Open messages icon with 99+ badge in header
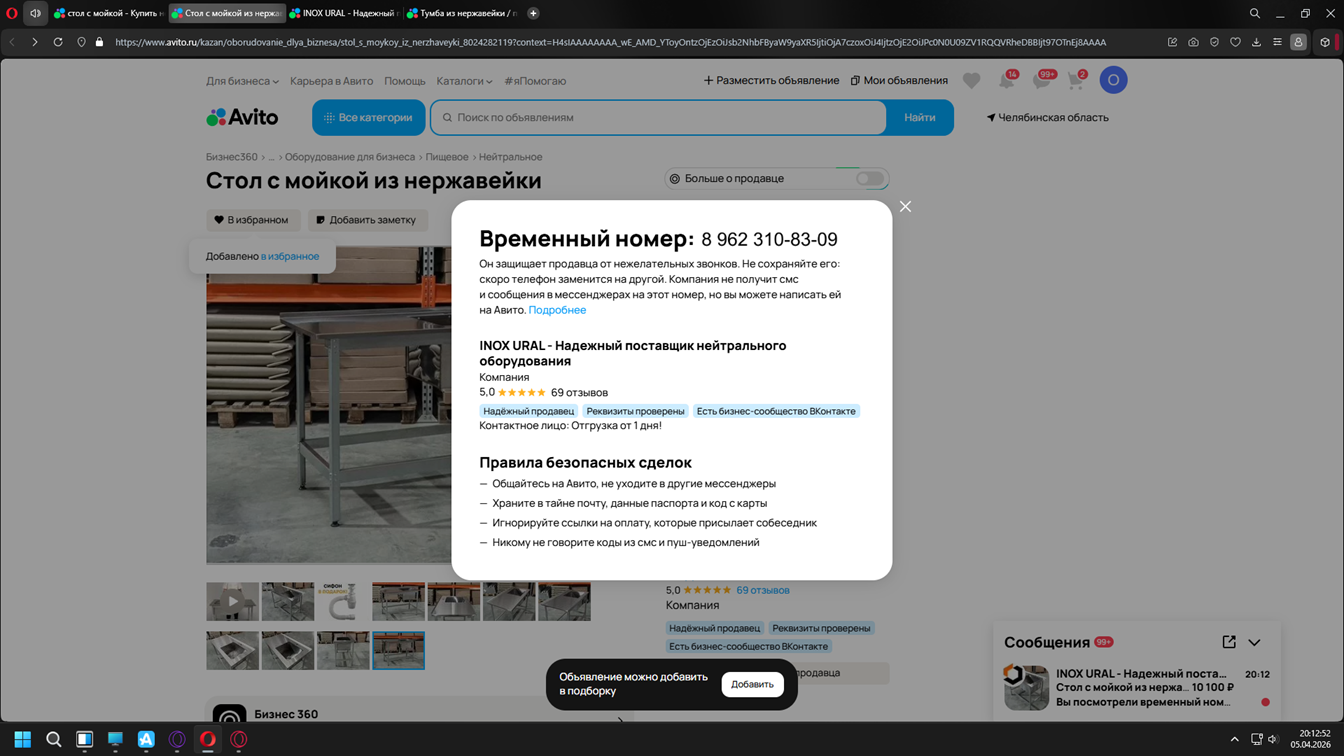Viewport: 1344px width, 756px height. (1042, 81)
